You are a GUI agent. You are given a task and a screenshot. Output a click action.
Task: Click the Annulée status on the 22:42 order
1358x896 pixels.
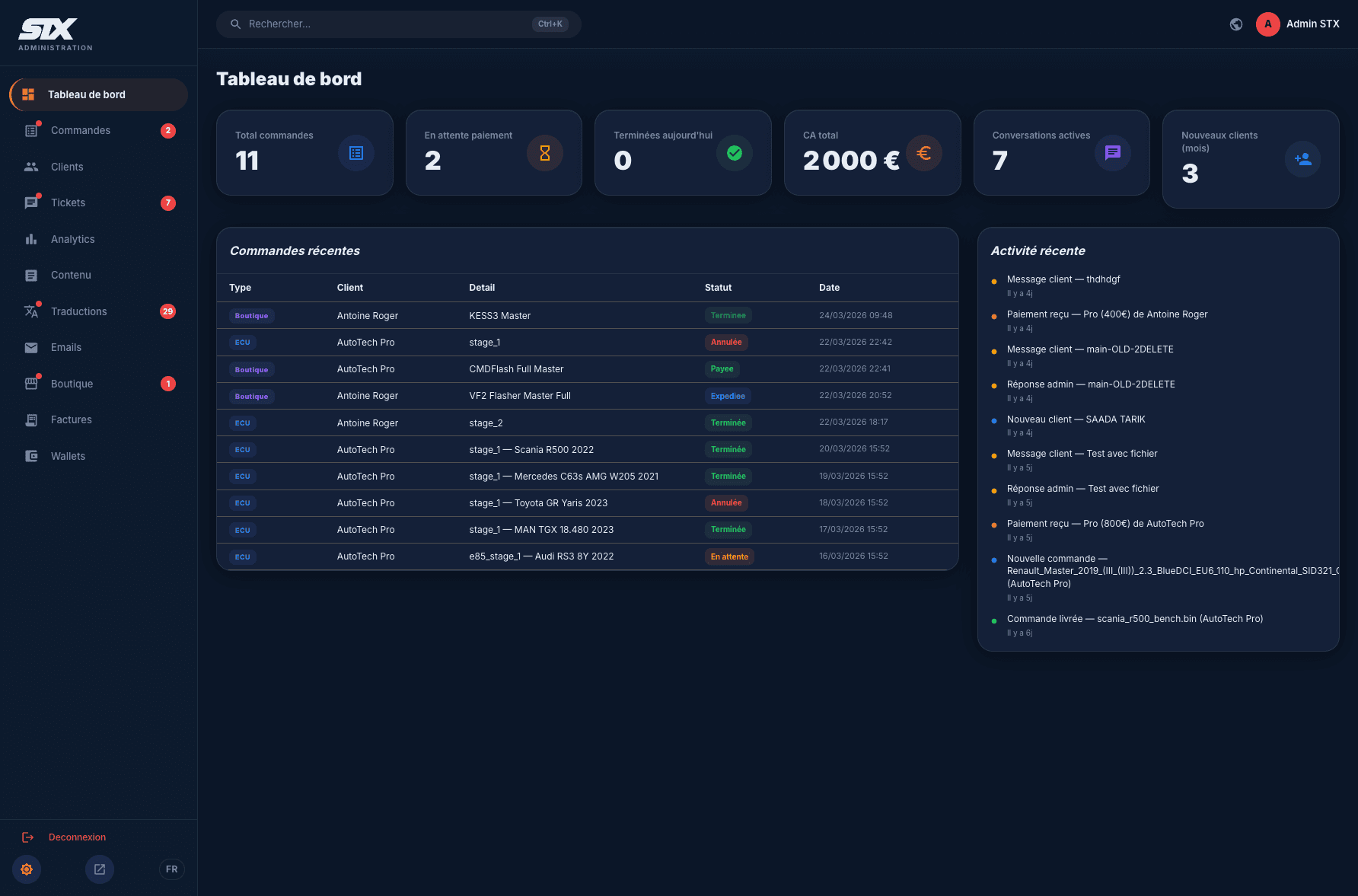click(726, 343)
